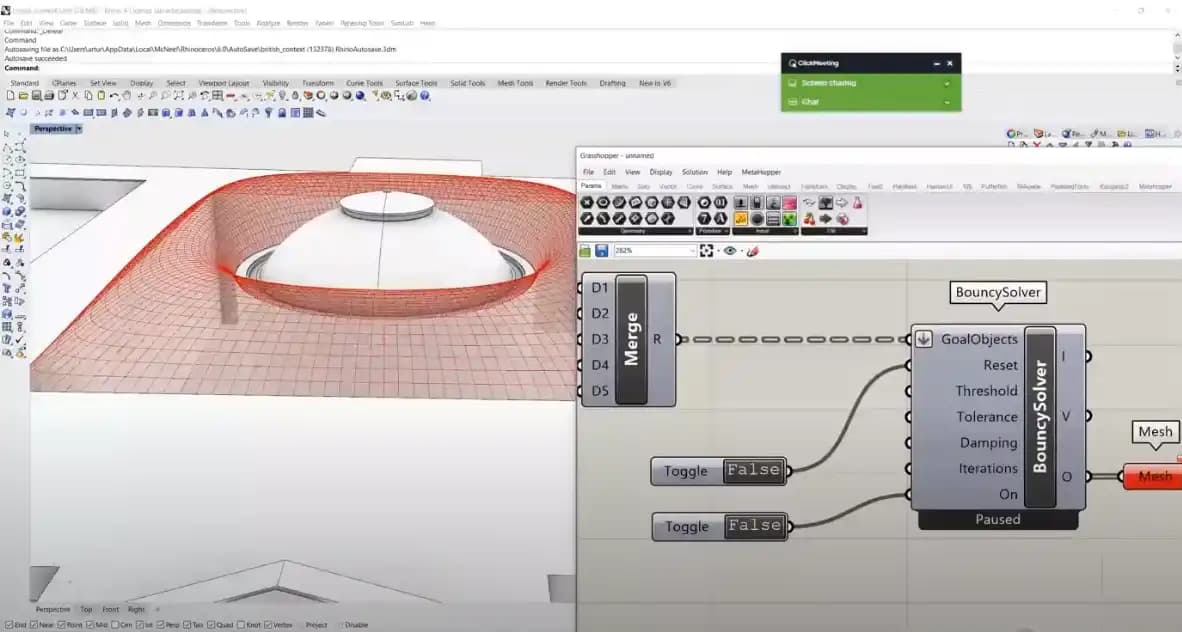Collapse Screen sharing section in ClickMeeting
1182x632 pixels.
coord(947,83)
